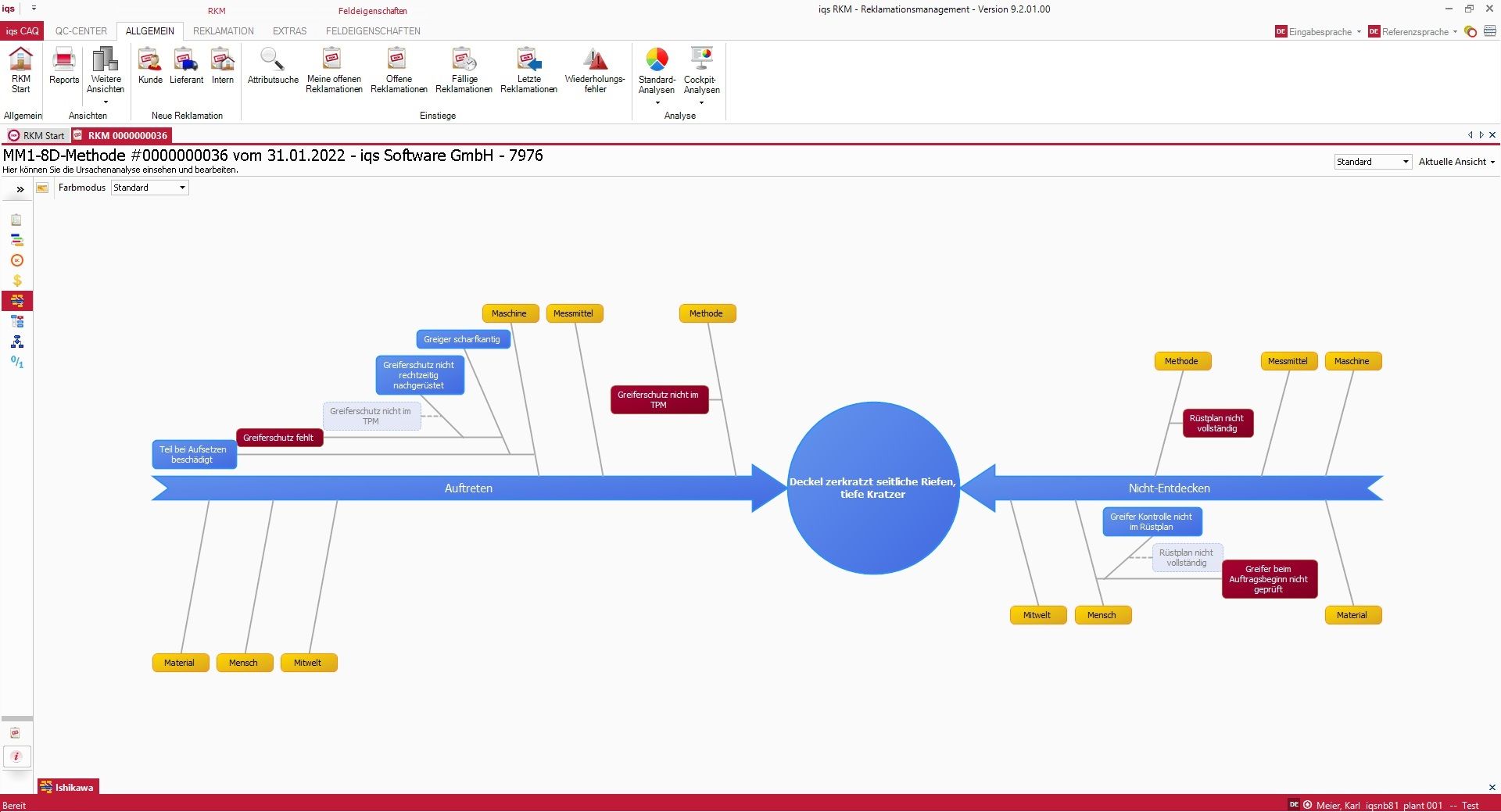Expand the Referenzsprache dropdown
The width and height of the screenshot is (1501, 812).
point(1453,32)
